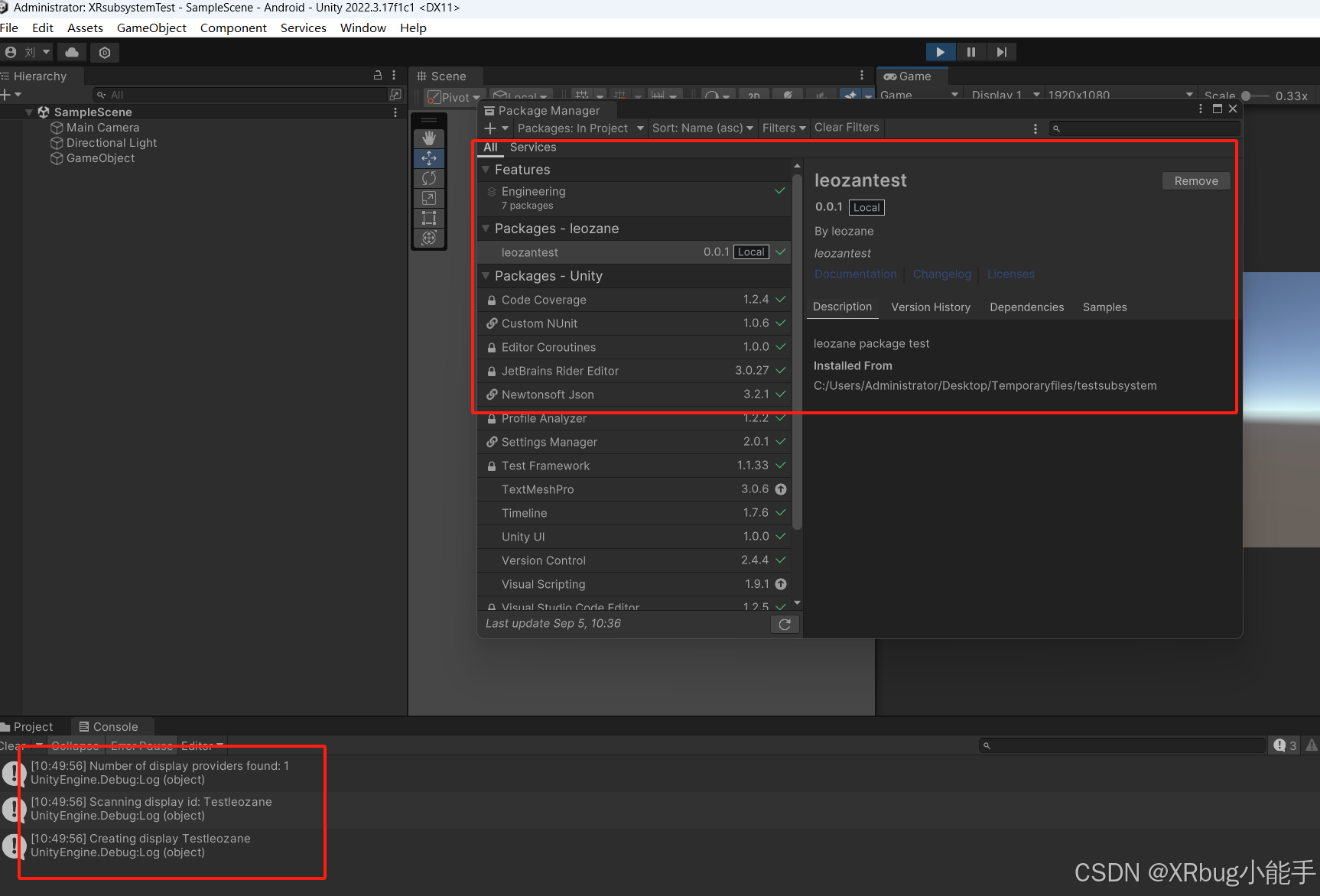Viewport: 1320px width, 896px height.
Task: Open the game resolution 1920x1080 dropdown
Action: pyautogui.click(x=1120, y=96)
